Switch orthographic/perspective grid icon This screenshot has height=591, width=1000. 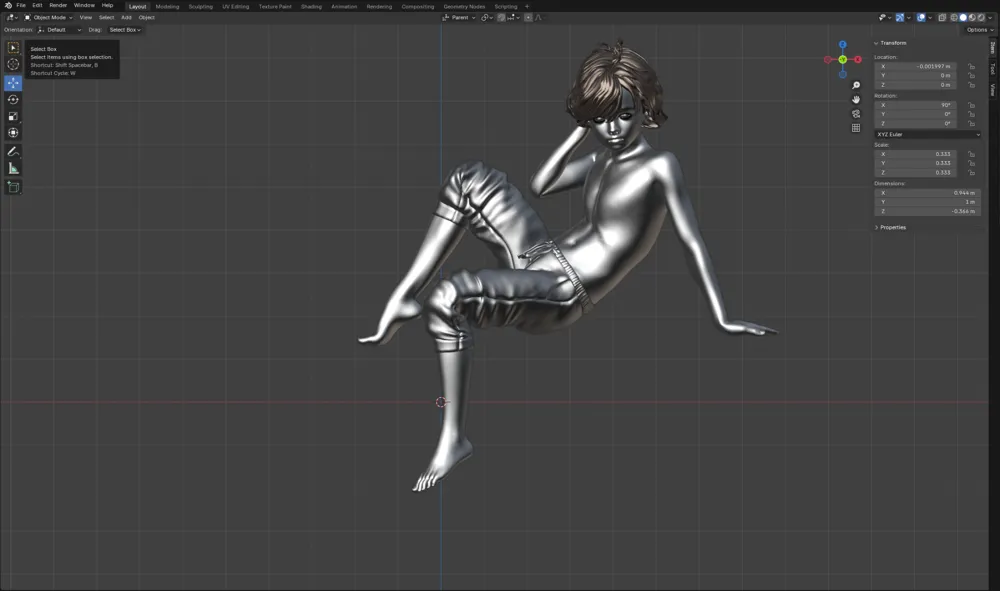click(856, 128)
